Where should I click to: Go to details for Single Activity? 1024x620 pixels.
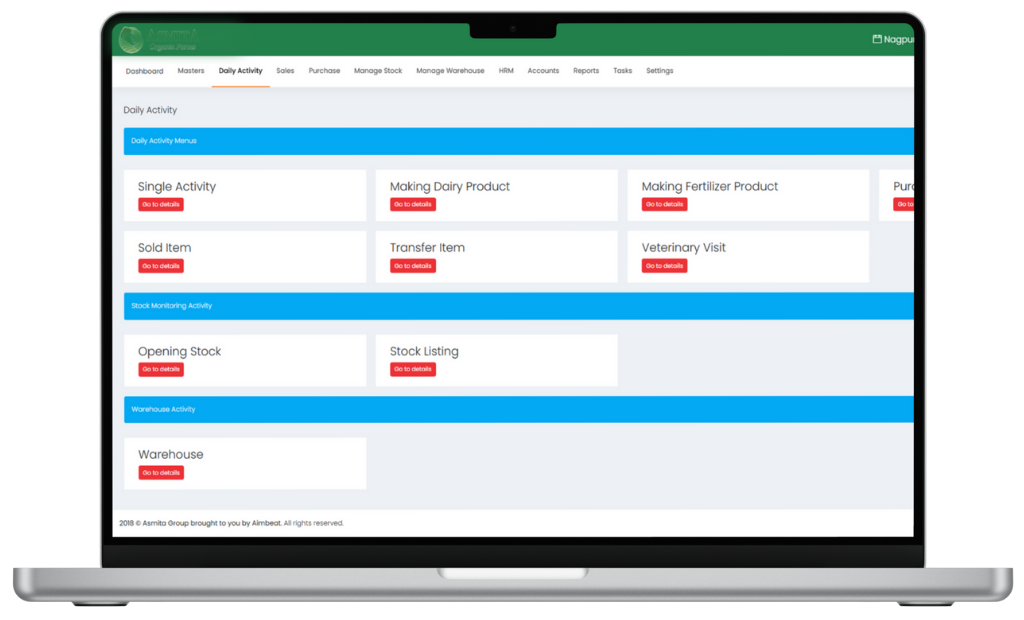(159, 204)
